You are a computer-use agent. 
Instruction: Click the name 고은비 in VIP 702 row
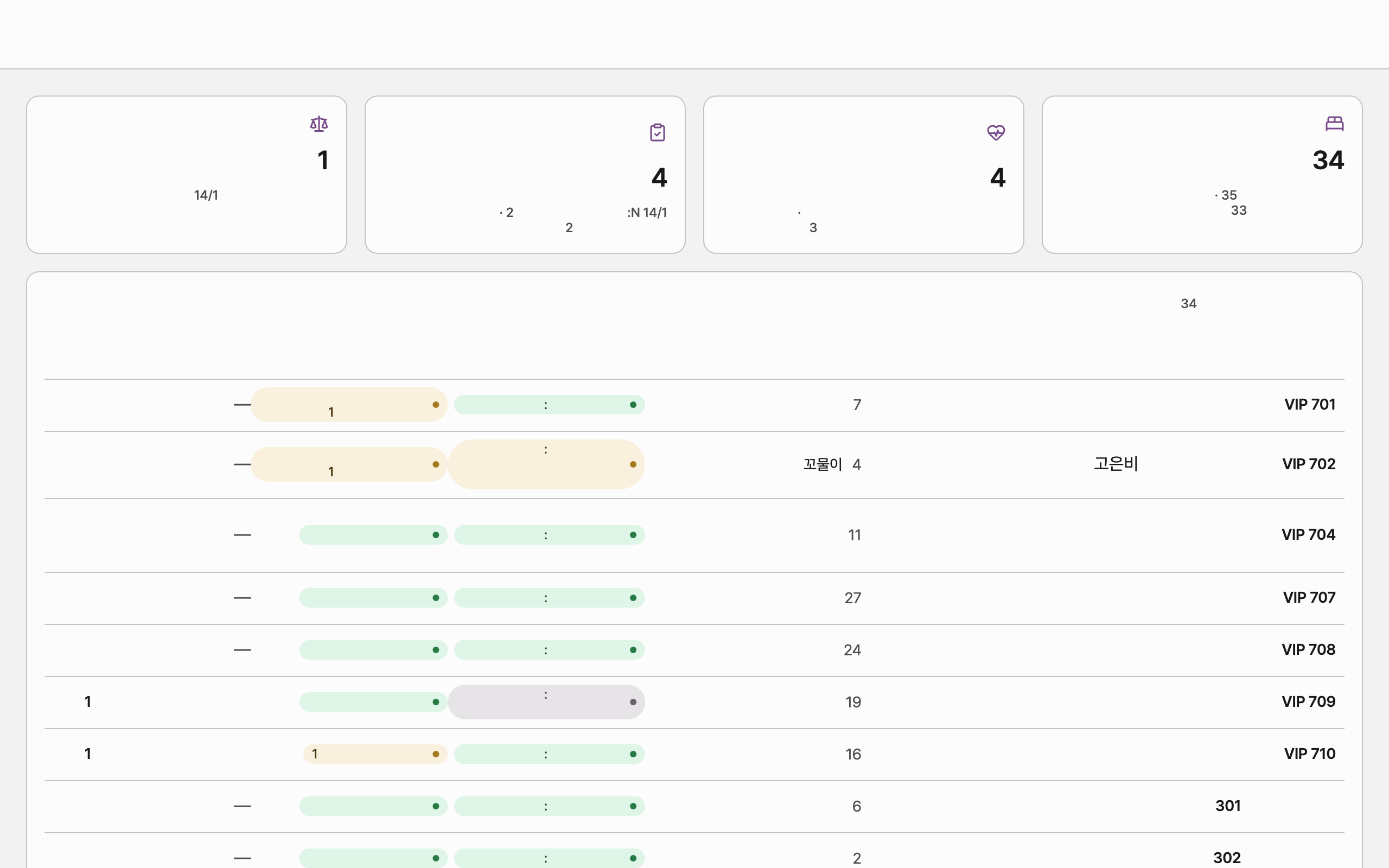point(1116,464)
